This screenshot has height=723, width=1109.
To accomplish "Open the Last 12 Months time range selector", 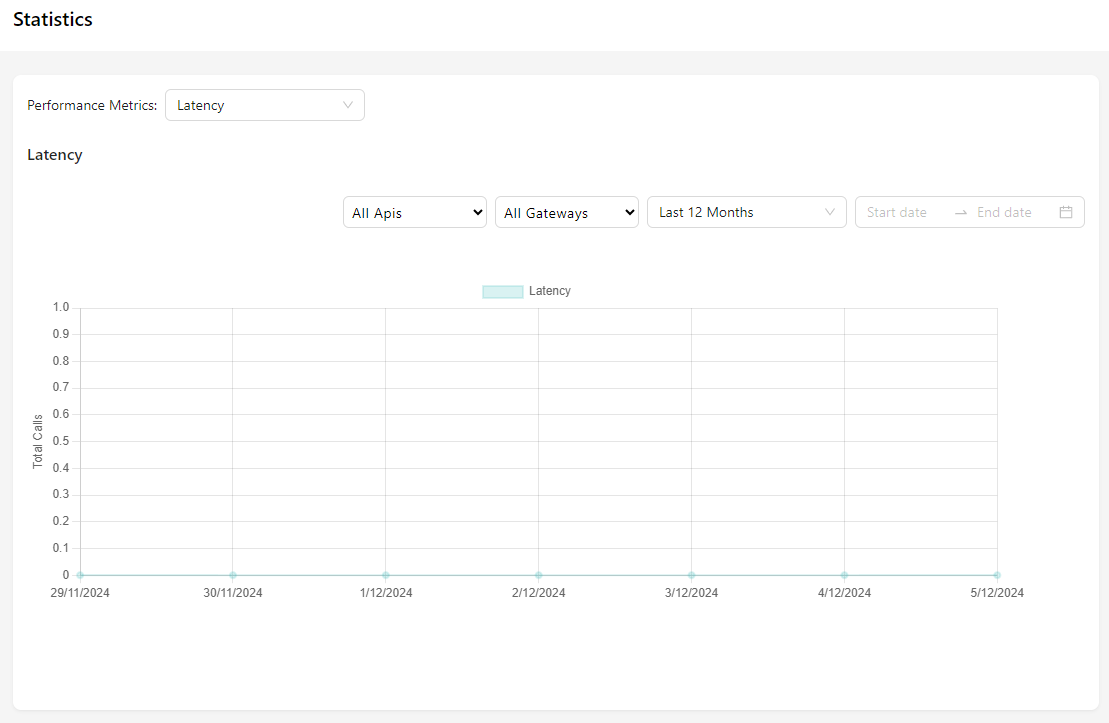I will point(745,212).
